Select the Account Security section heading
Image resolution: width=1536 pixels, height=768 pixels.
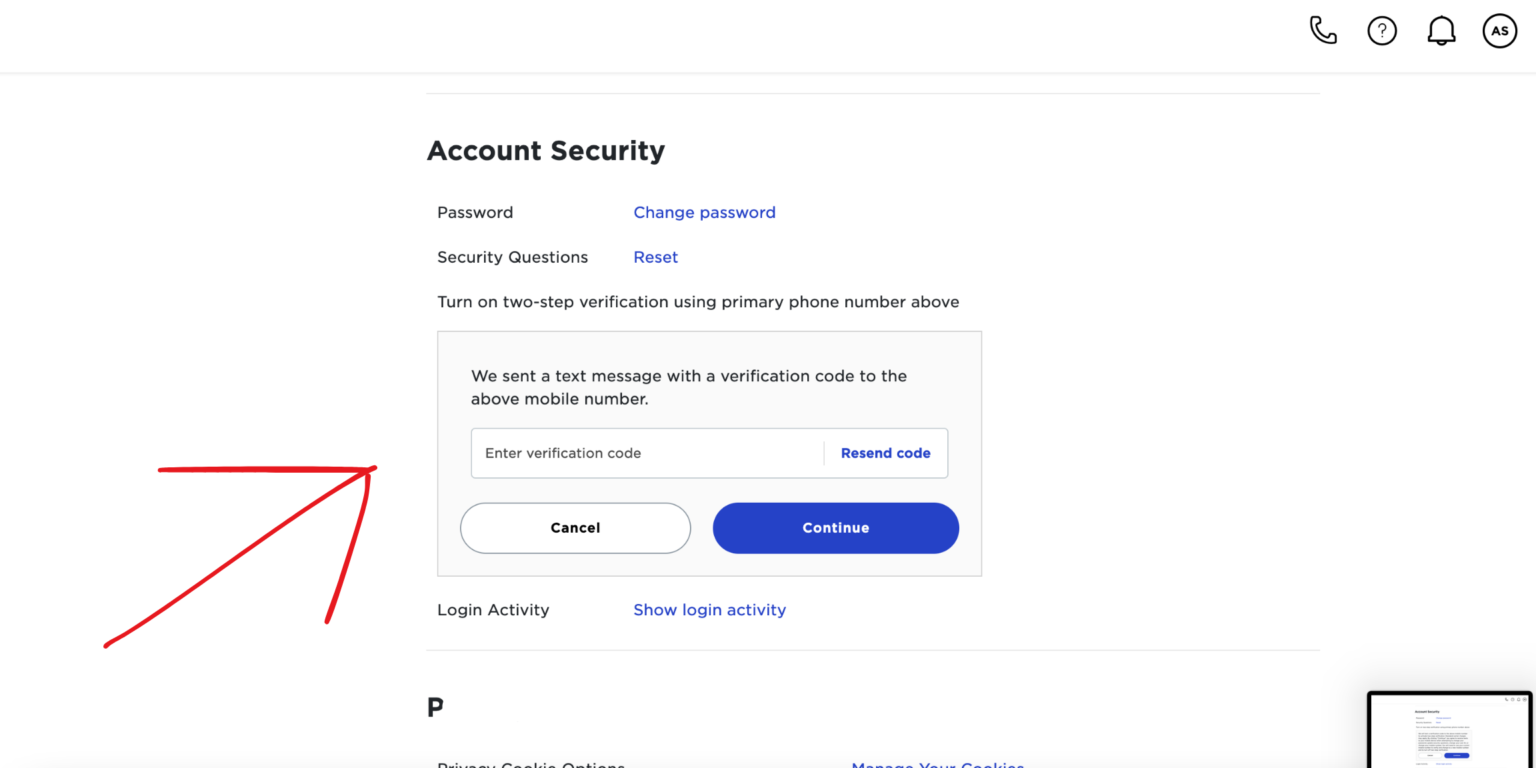[x=546, y=150]
